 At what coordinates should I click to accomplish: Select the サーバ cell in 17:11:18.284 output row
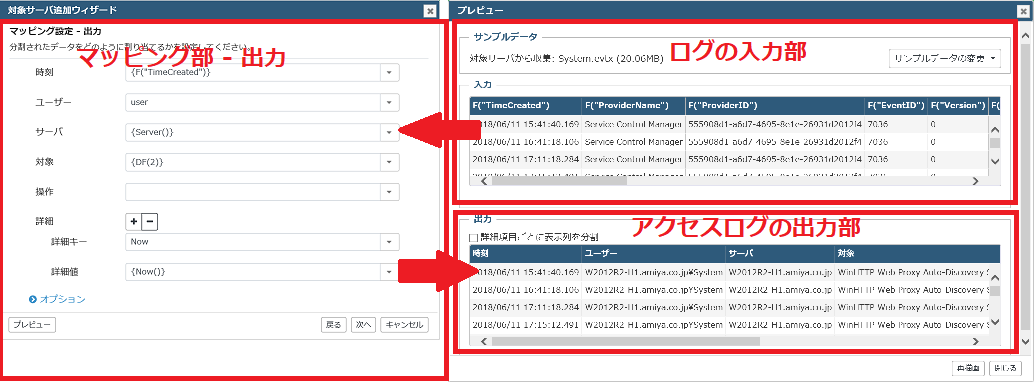[780, 307]
